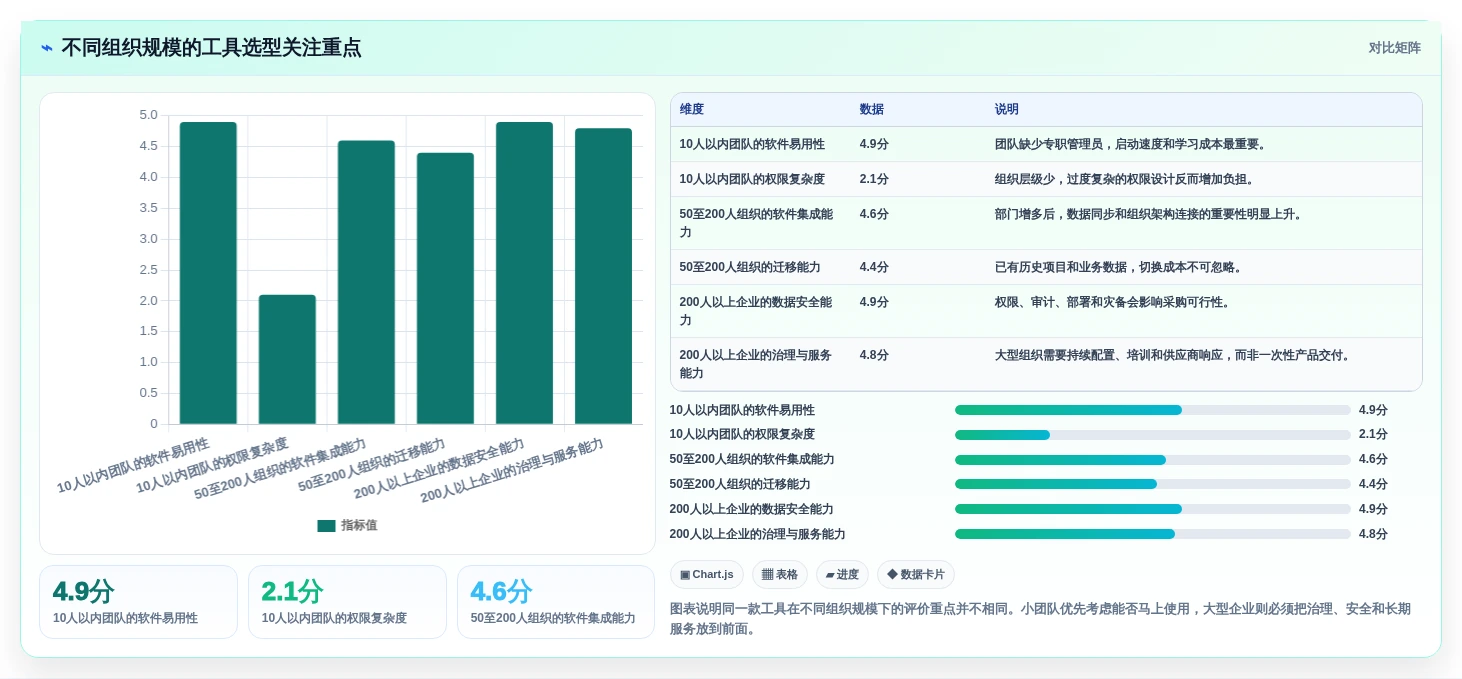Screen dimensions: 1462x679
Task: Toggle the 指标值 legend item
Action: click(x=347, y=525)
